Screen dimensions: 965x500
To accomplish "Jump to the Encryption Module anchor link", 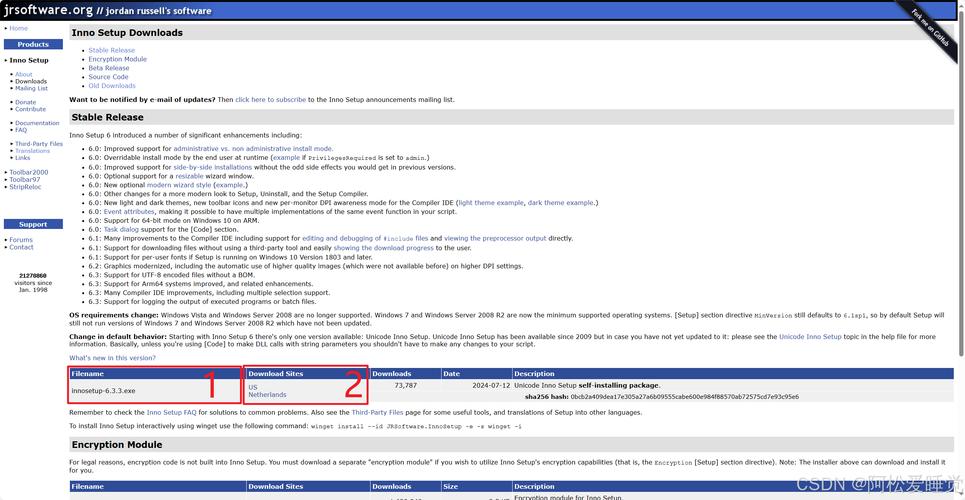I will point(118,59).
